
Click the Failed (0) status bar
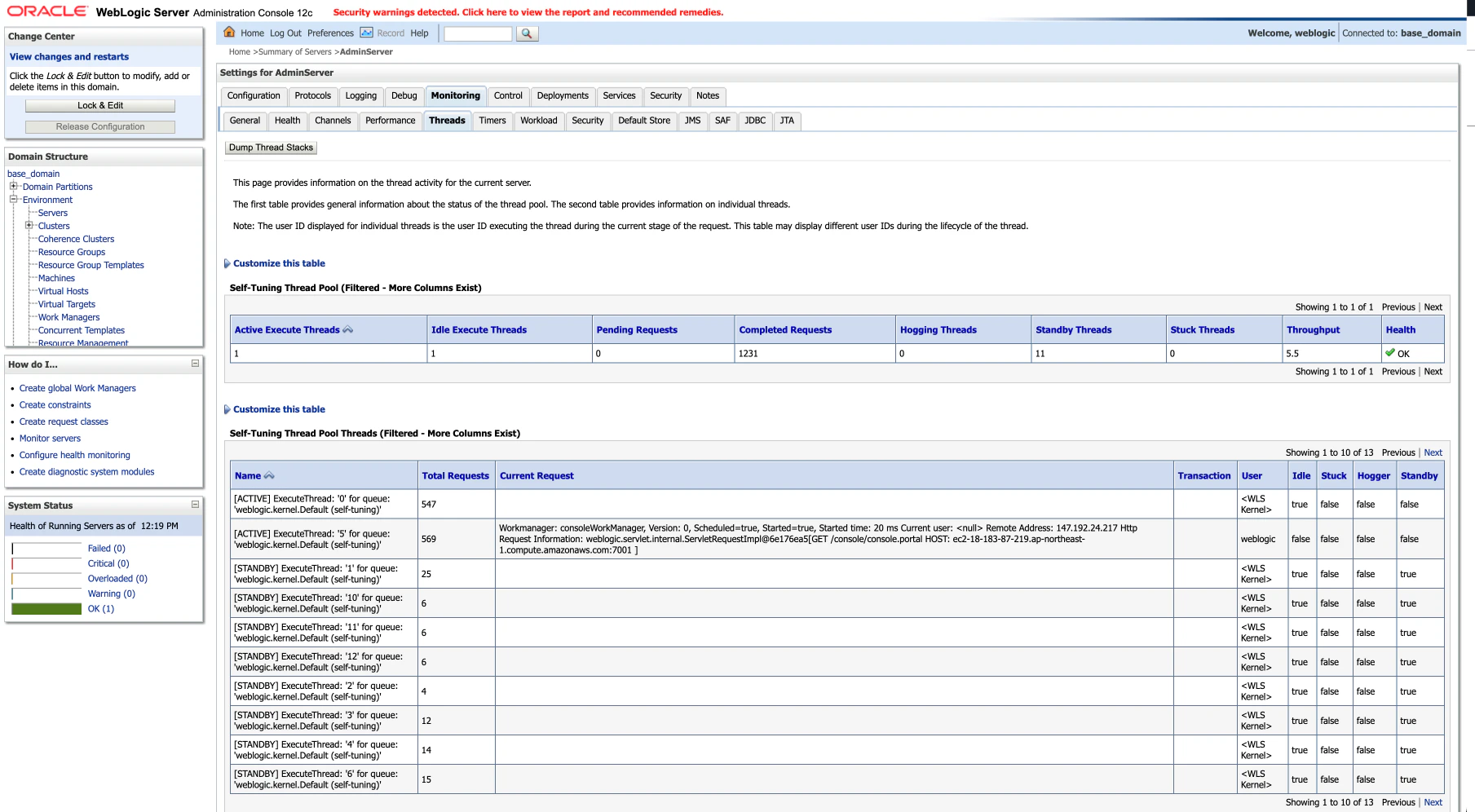point(46,549)
